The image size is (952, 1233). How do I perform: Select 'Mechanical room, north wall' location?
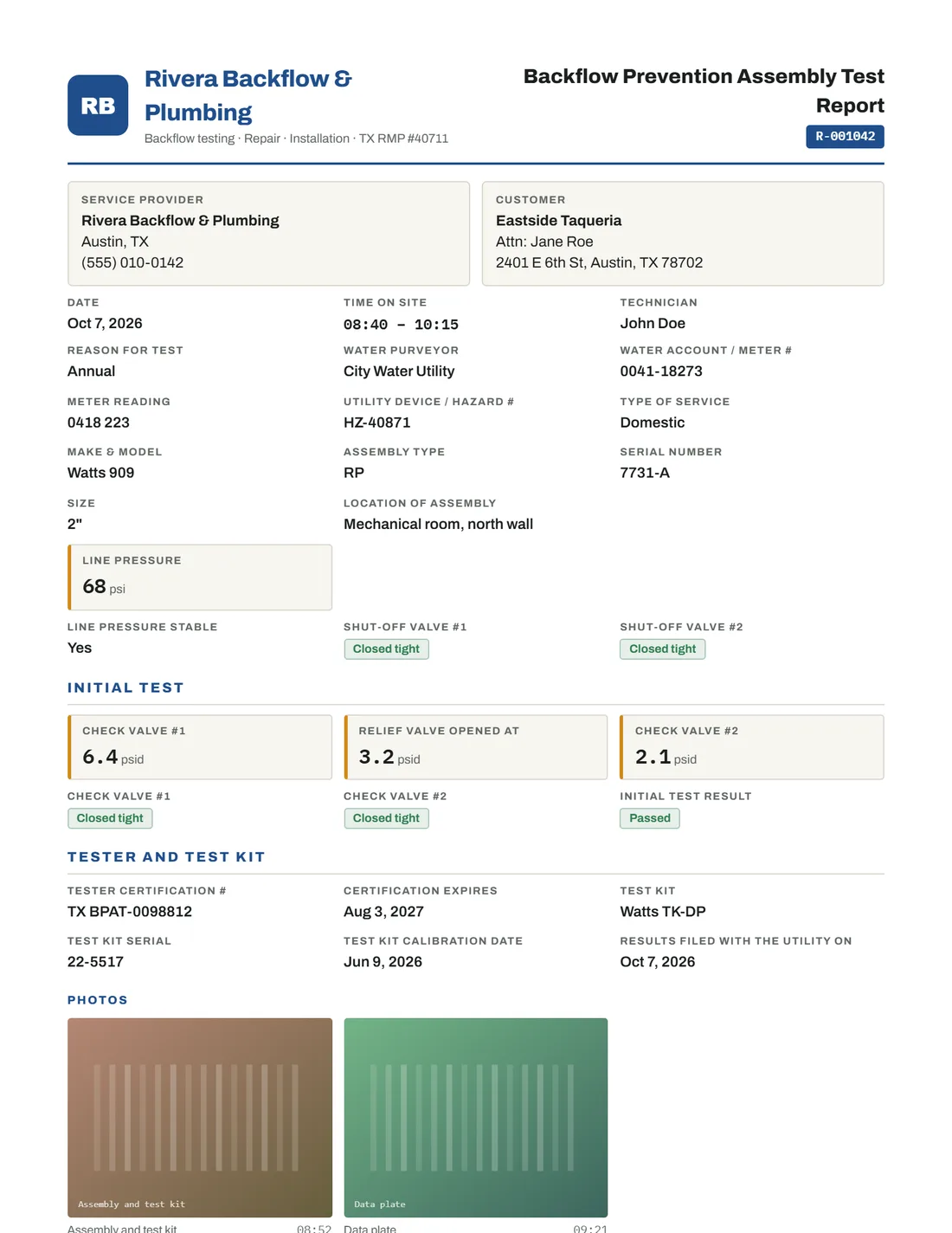click(438, 524)
